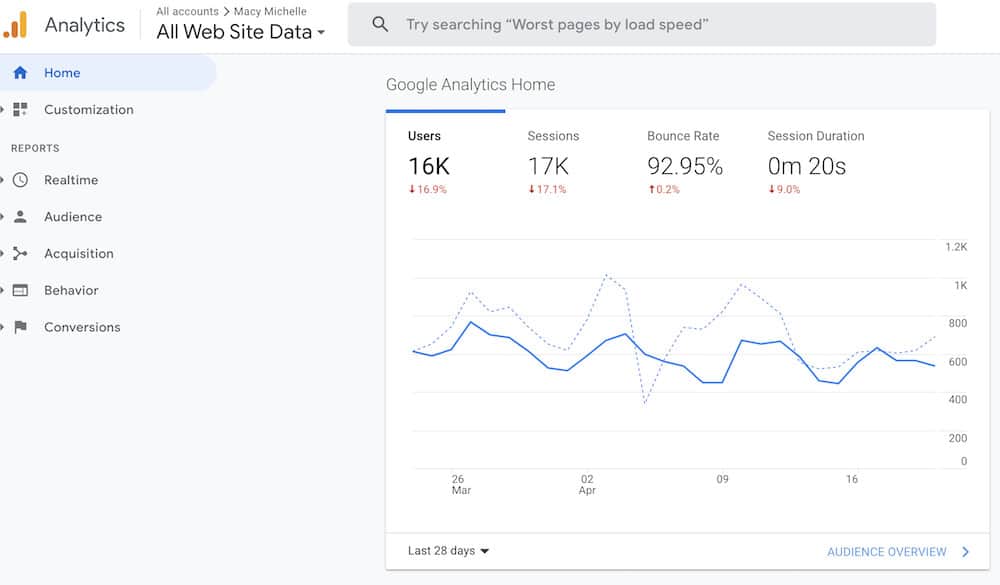Screen dimensions: 1000x585
Task: Open the Customization section
Action: [89, 110]
